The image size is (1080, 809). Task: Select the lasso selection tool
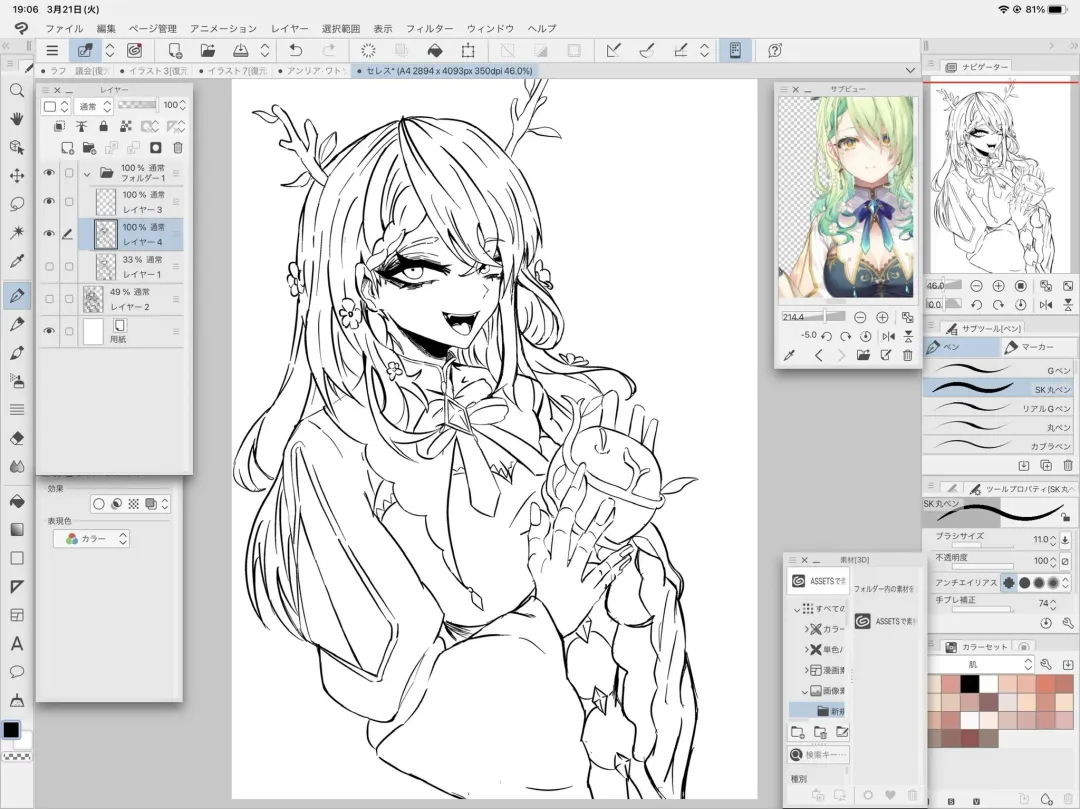pos(17,204)
